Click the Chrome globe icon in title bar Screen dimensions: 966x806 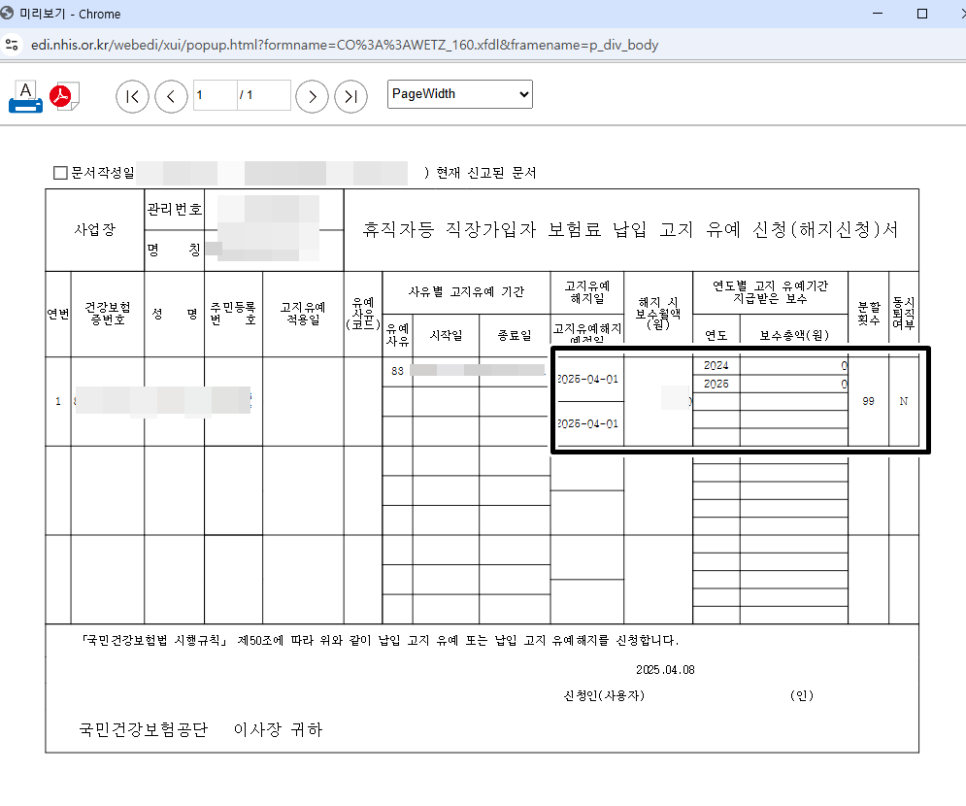point(7,13)
